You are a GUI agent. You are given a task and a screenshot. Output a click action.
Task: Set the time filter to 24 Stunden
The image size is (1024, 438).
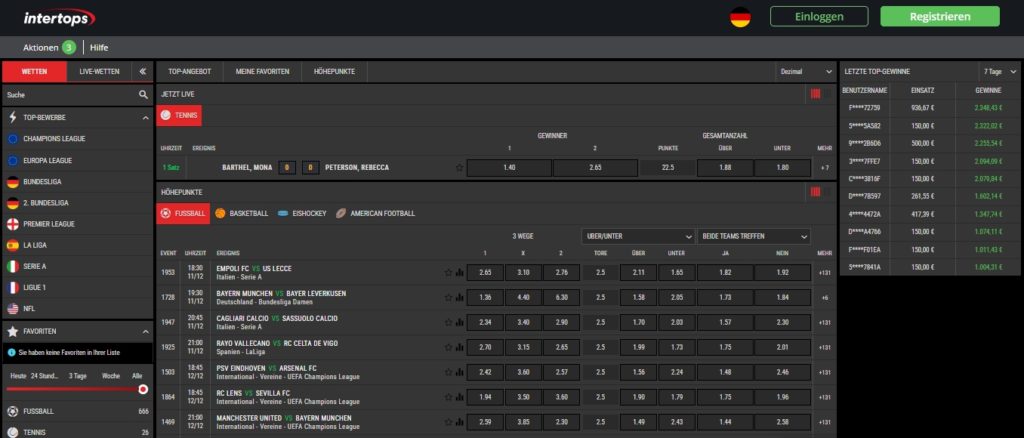[x=45, y=376]
